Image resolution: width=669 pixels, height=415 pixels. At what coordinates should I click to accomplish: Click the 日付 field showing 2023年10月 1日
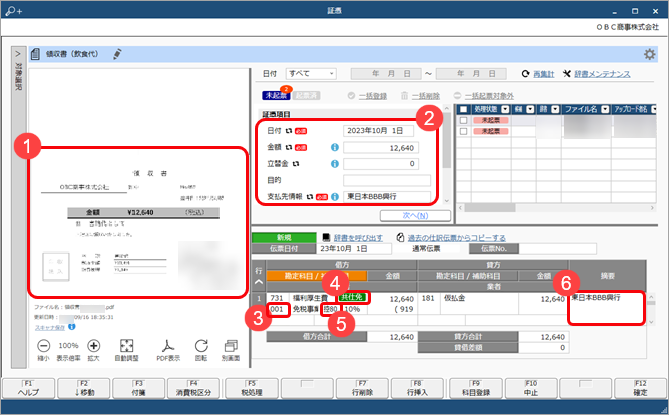[x=378, y=131]
